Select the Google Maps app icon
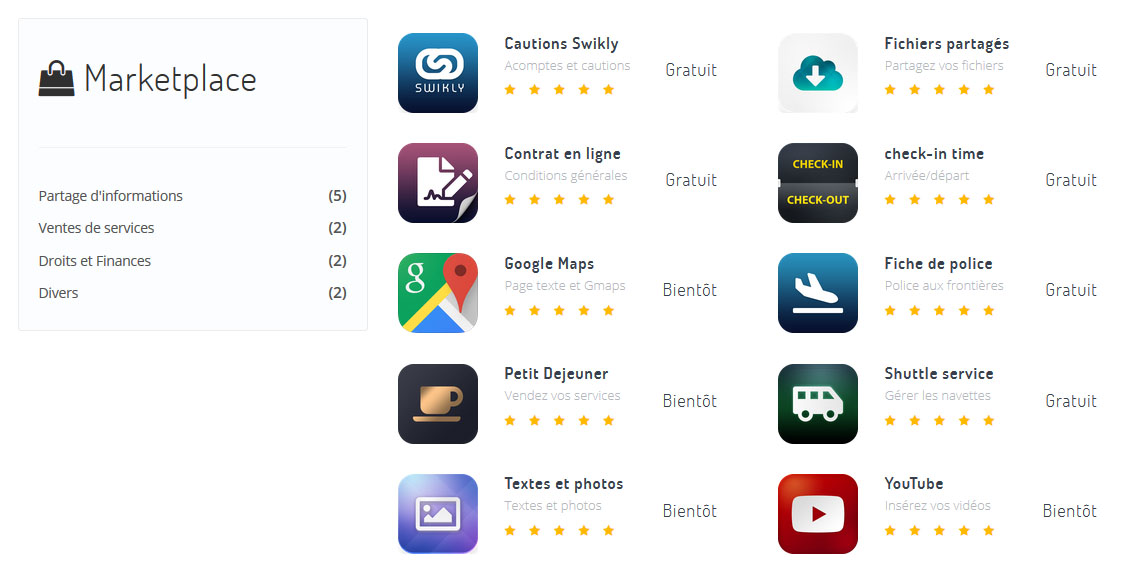 (x=438, y=293)
